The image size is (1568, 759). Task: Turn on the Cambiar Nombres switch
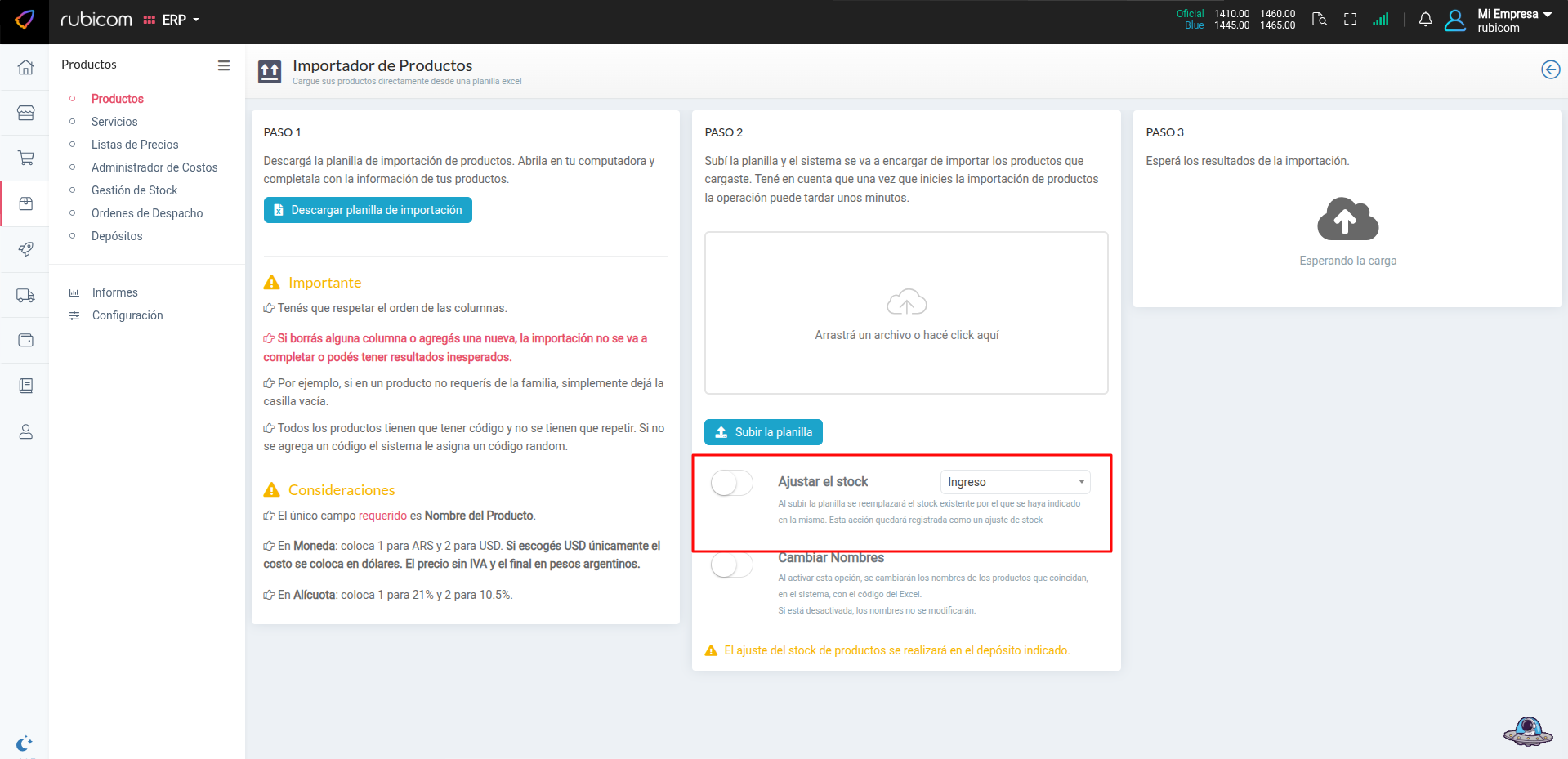(731, 565)
